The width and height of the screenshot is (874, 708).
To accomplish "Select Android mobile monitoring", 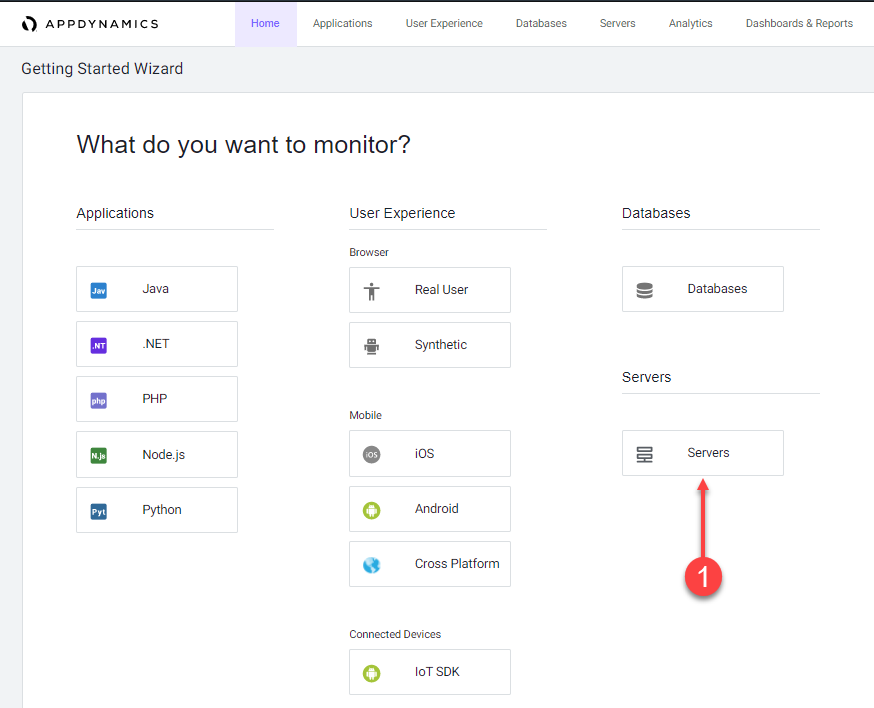I will [430, 509].
